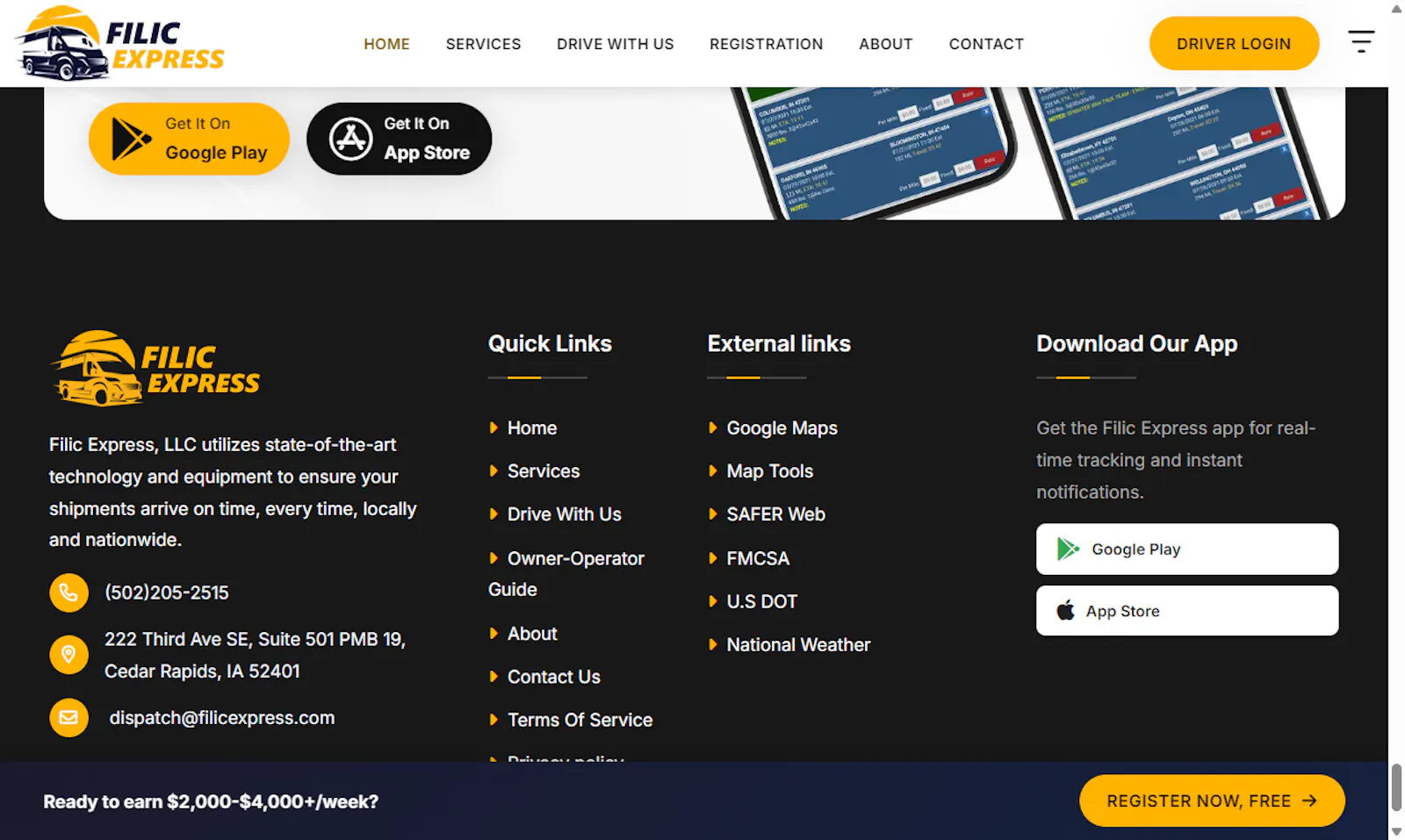Open the hamburger menu icon
The image size is (1405, 840).
[1361, 41]
